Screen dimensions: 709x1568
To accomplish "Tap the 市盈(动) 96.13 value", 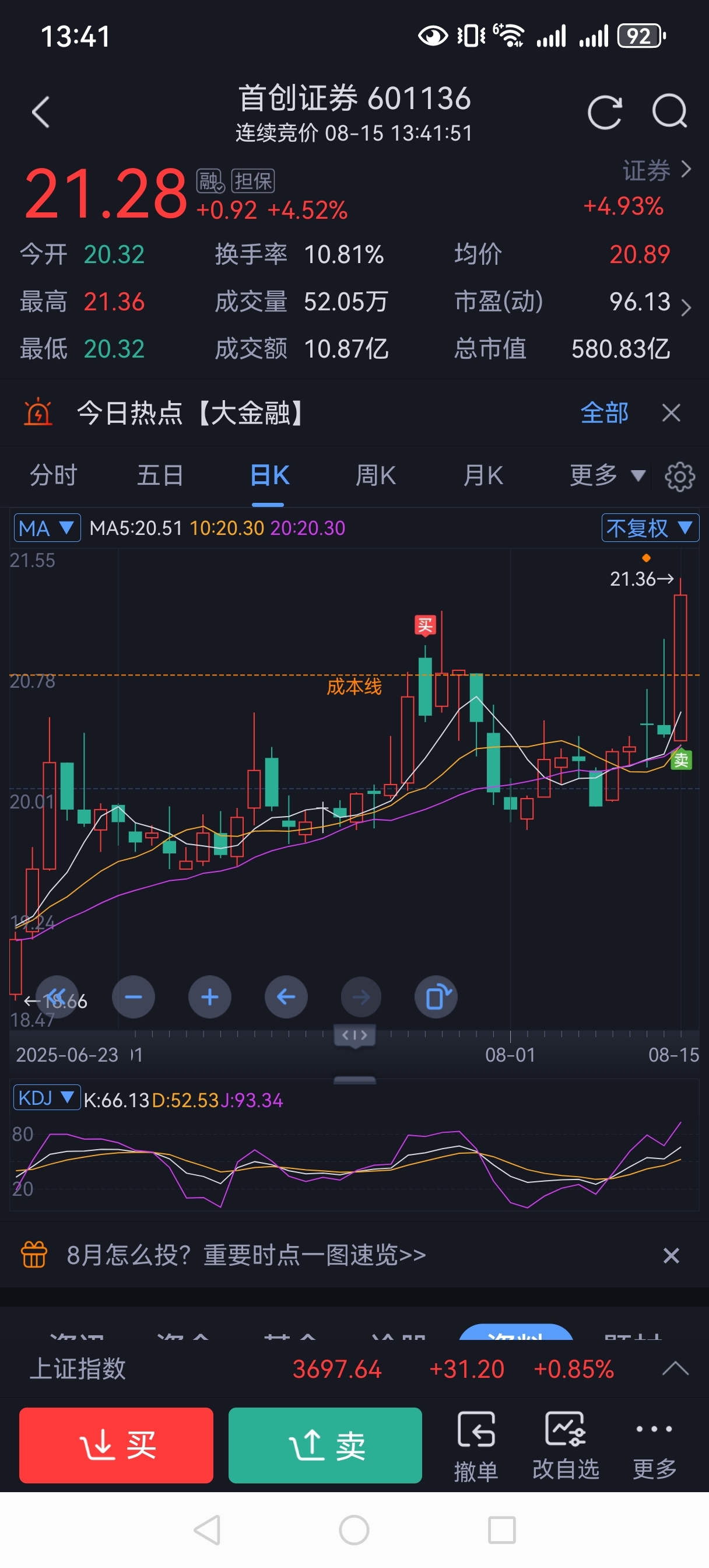I will (x=640, y=302).
